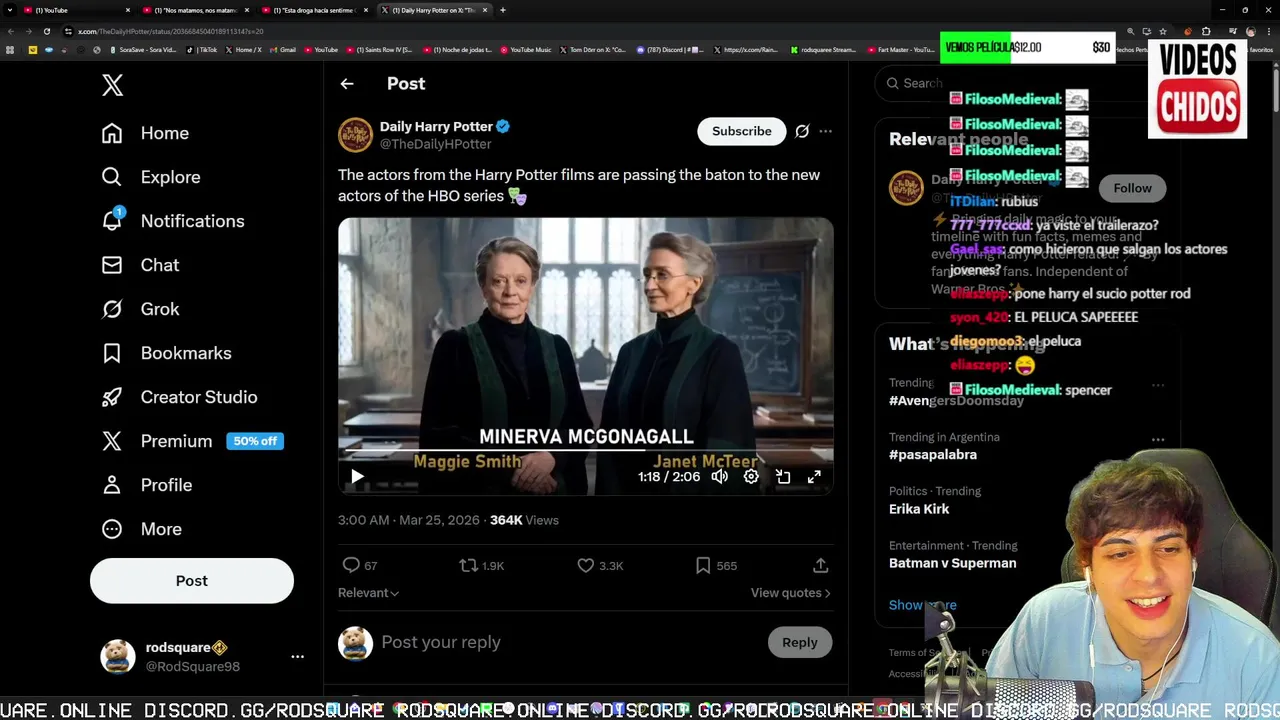Open the #AvengersDoomsday trend
The width and height of the screenshot is (1280, 720).
pyautogui.click(x=956, y=400)
